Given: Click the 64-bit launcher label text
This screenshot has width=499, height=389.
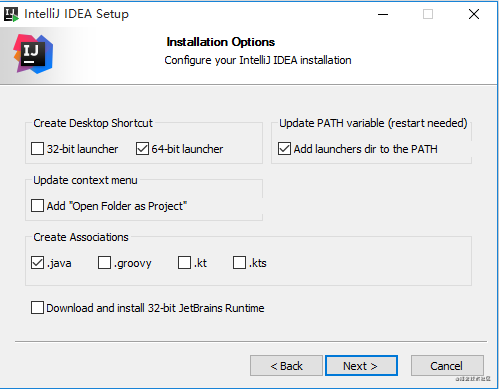Looking at the screenshot, I should (187, 149).
